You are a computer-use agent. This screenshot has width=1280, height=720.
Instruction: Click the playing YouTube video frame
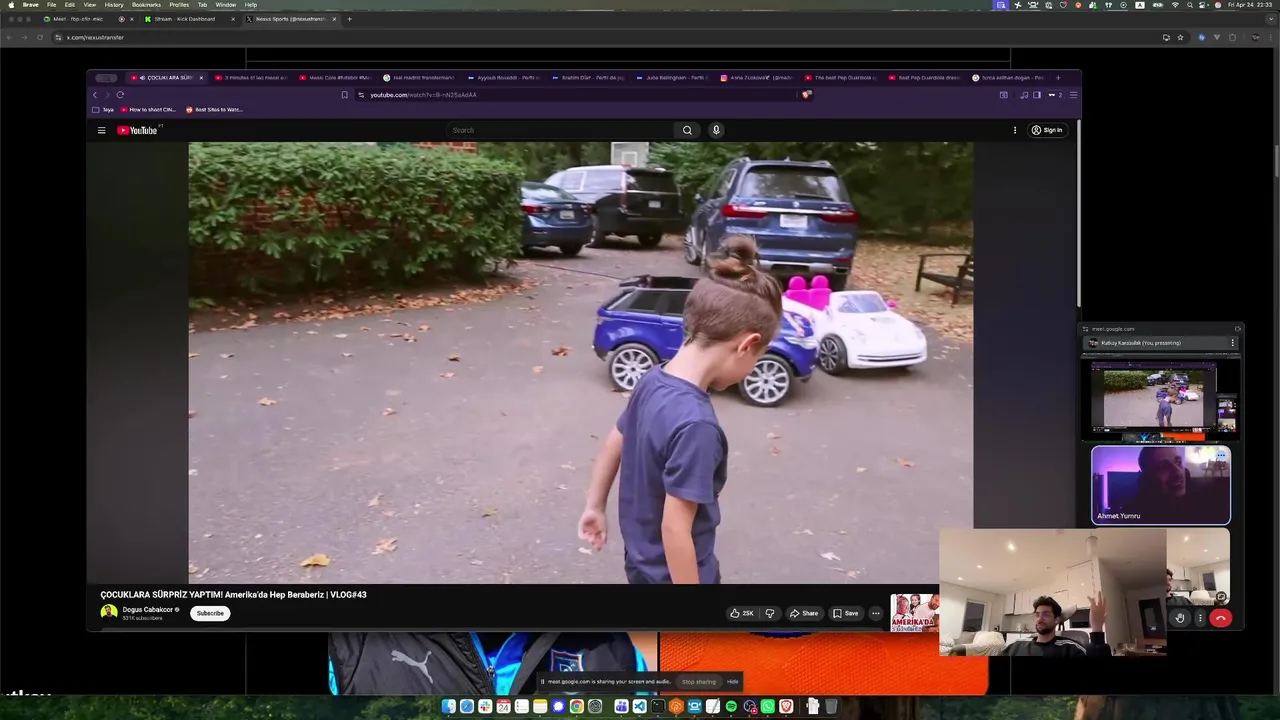[x=580, y=362]
